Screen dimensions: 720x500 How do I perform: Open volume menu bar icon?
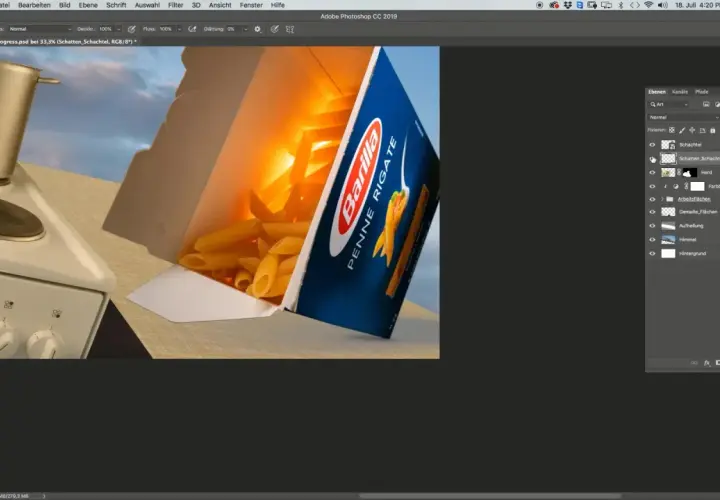(663, 5)
